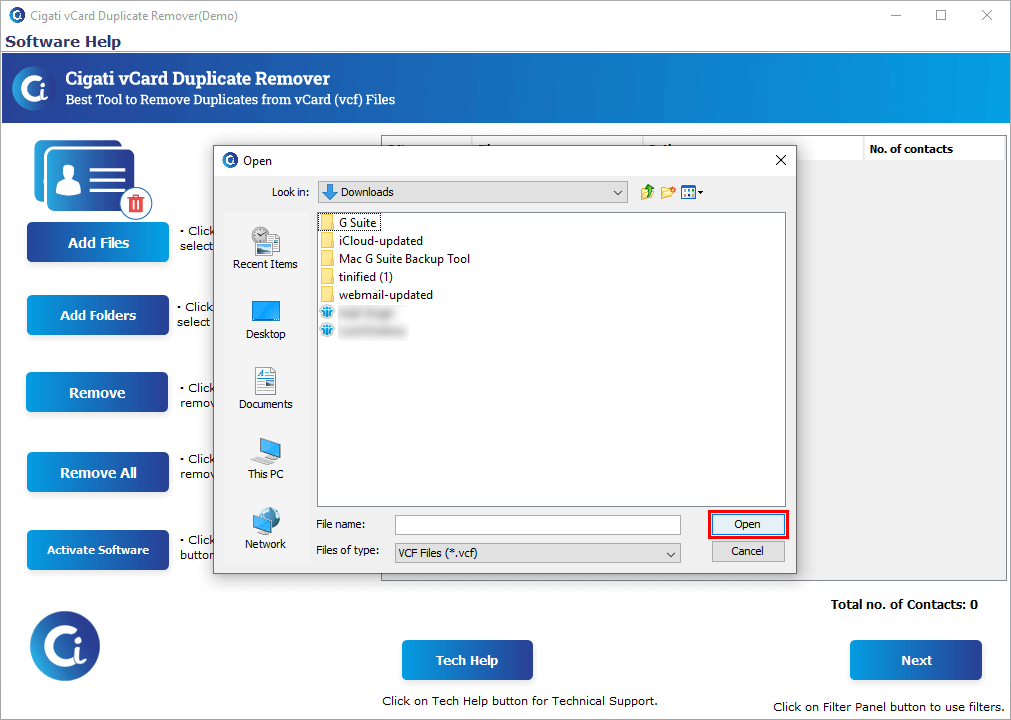Expand the Files of type dropdown

tap(538, 553)
